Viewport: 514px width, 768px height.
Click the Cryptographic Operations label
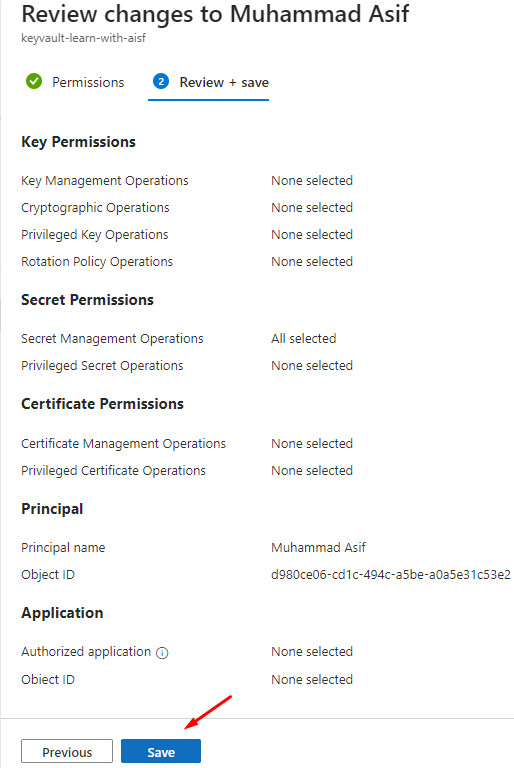point(95,208)
